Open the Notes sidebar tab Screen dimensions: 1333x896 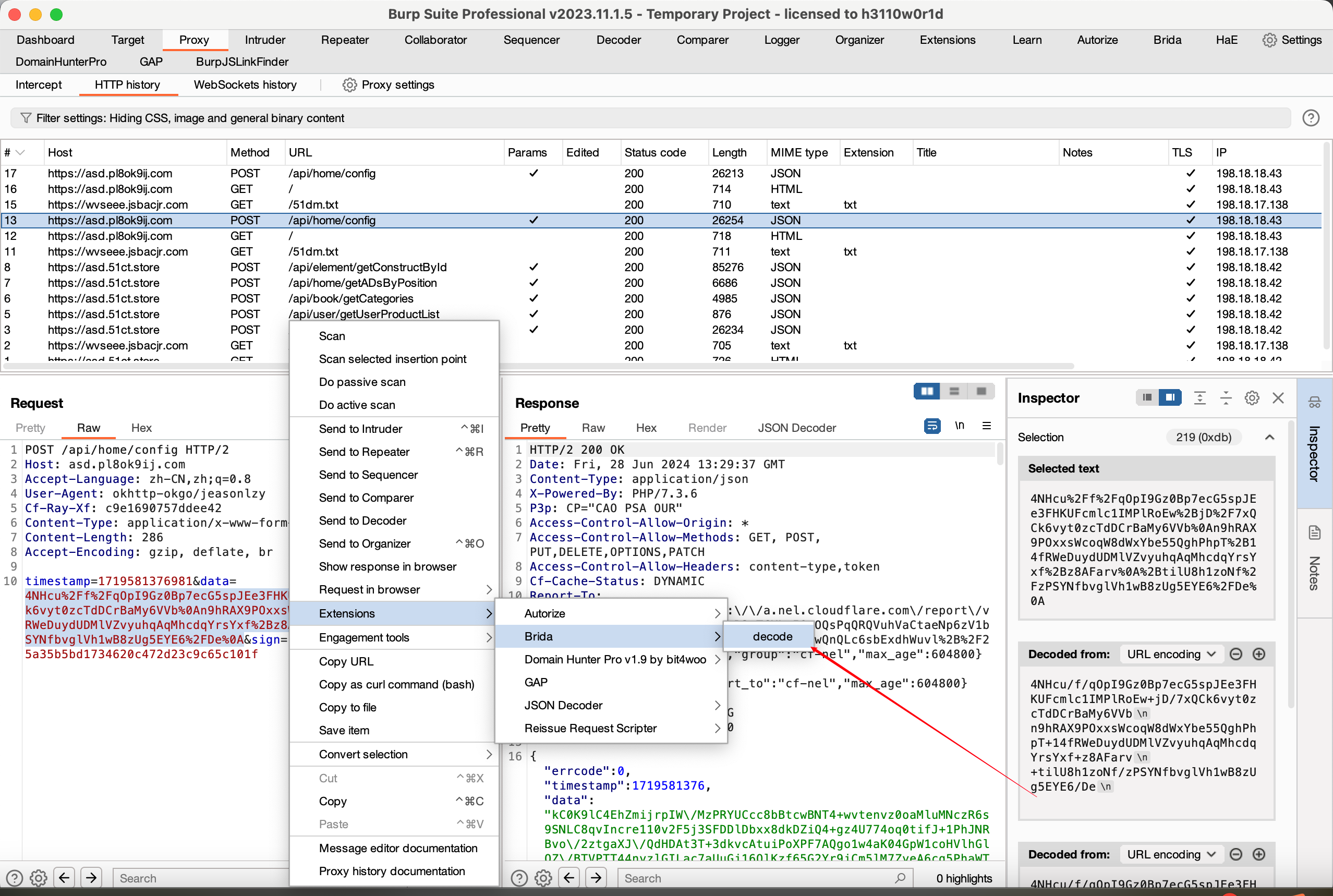[1314, 563]
